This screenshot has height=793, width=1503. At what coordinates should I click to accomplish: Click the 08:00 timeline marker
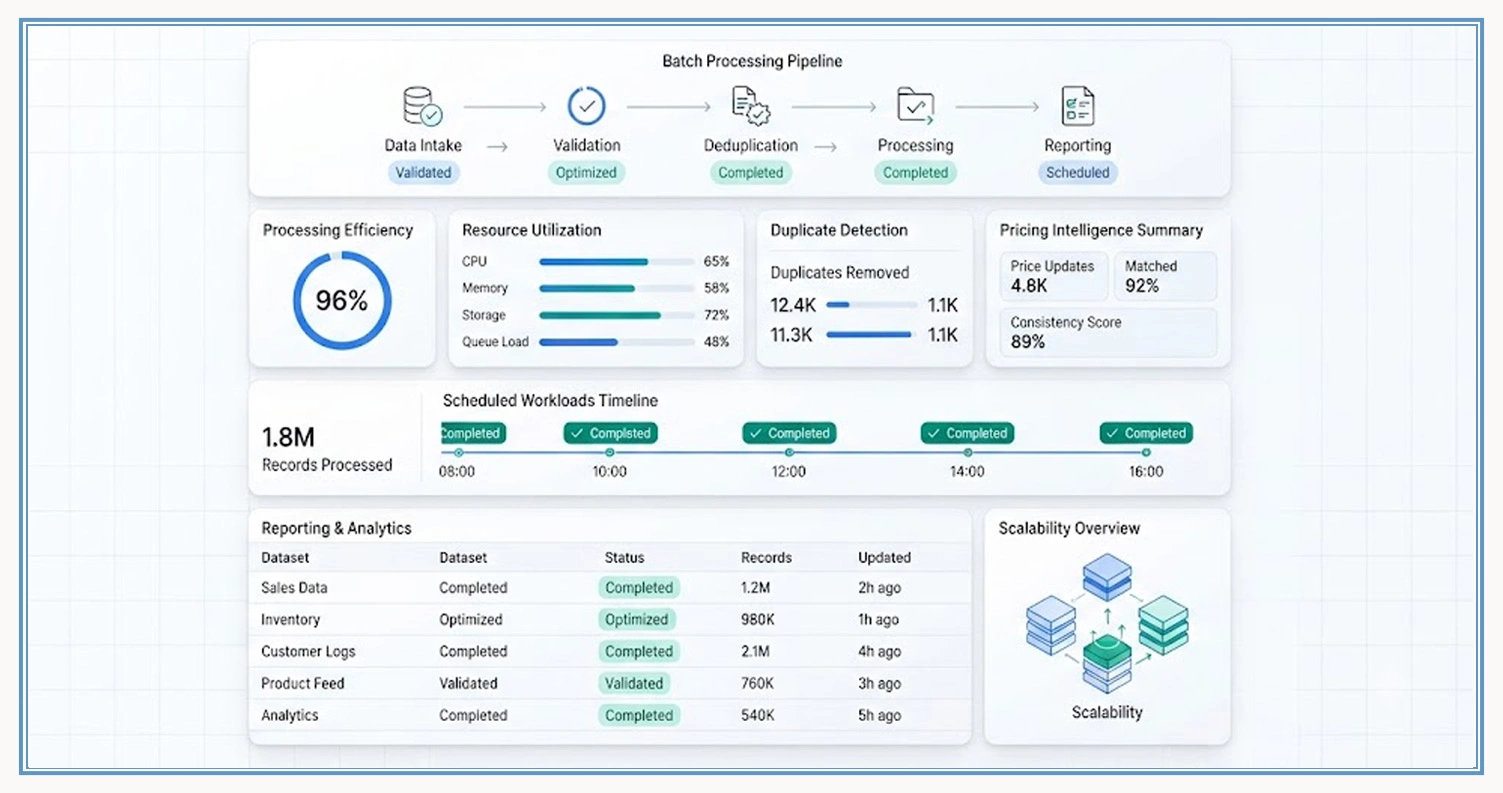click(458, 453)
